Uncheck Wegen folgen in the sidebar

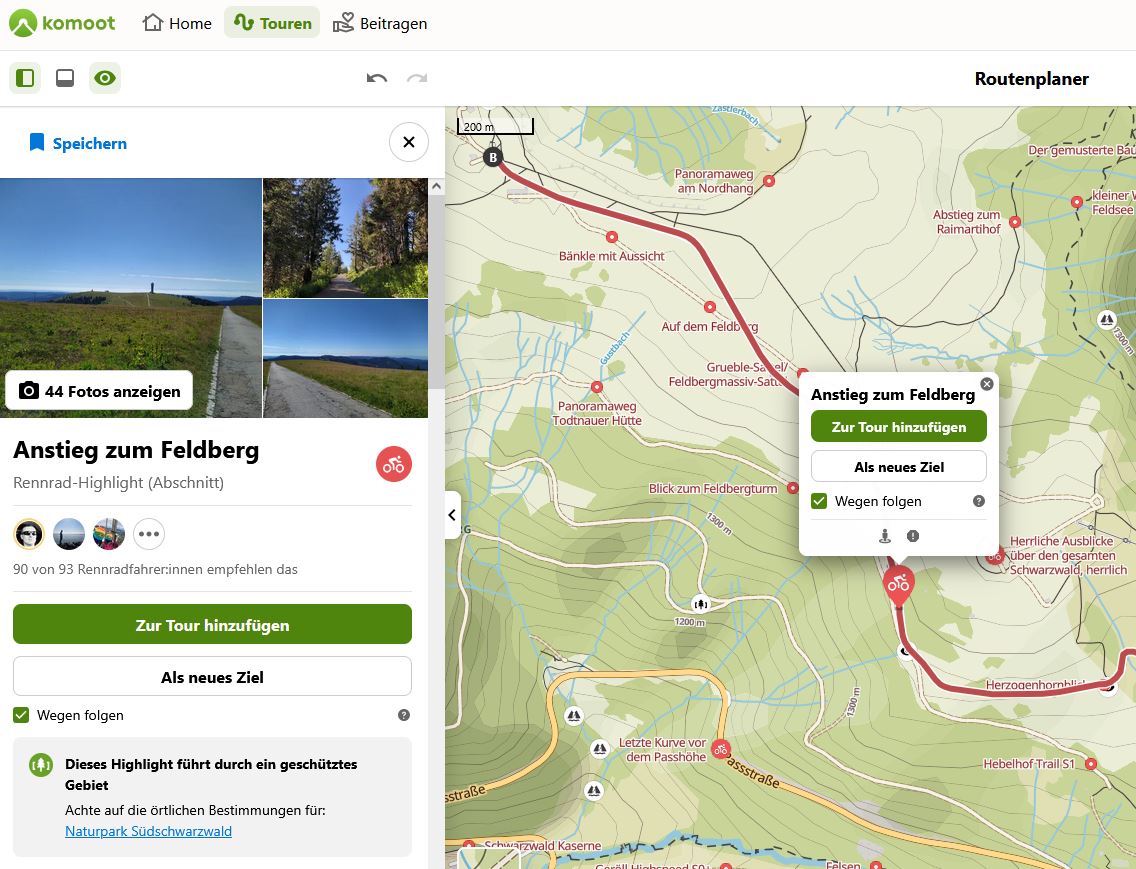pos(21,715)
